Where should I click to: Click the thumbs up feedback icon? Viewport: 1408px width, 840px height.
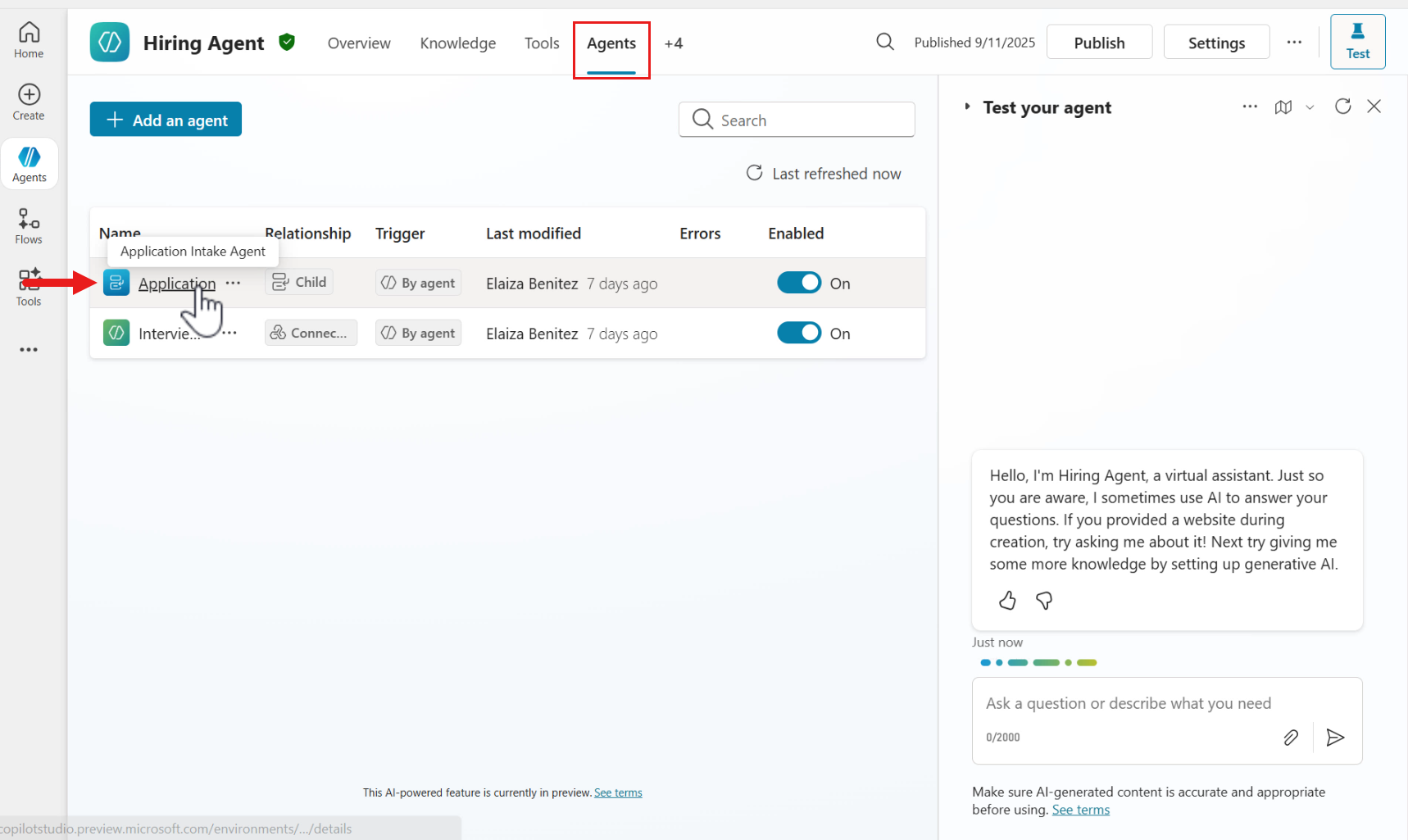tap(1007, 601)
